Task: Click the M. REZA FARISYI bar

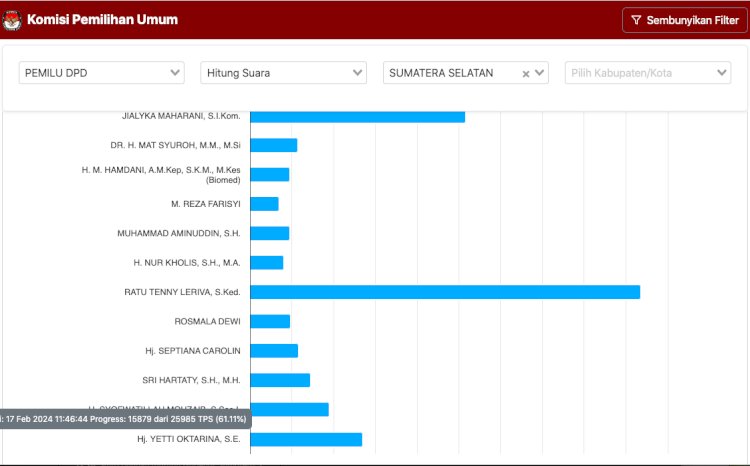Action: click(264, 204)
